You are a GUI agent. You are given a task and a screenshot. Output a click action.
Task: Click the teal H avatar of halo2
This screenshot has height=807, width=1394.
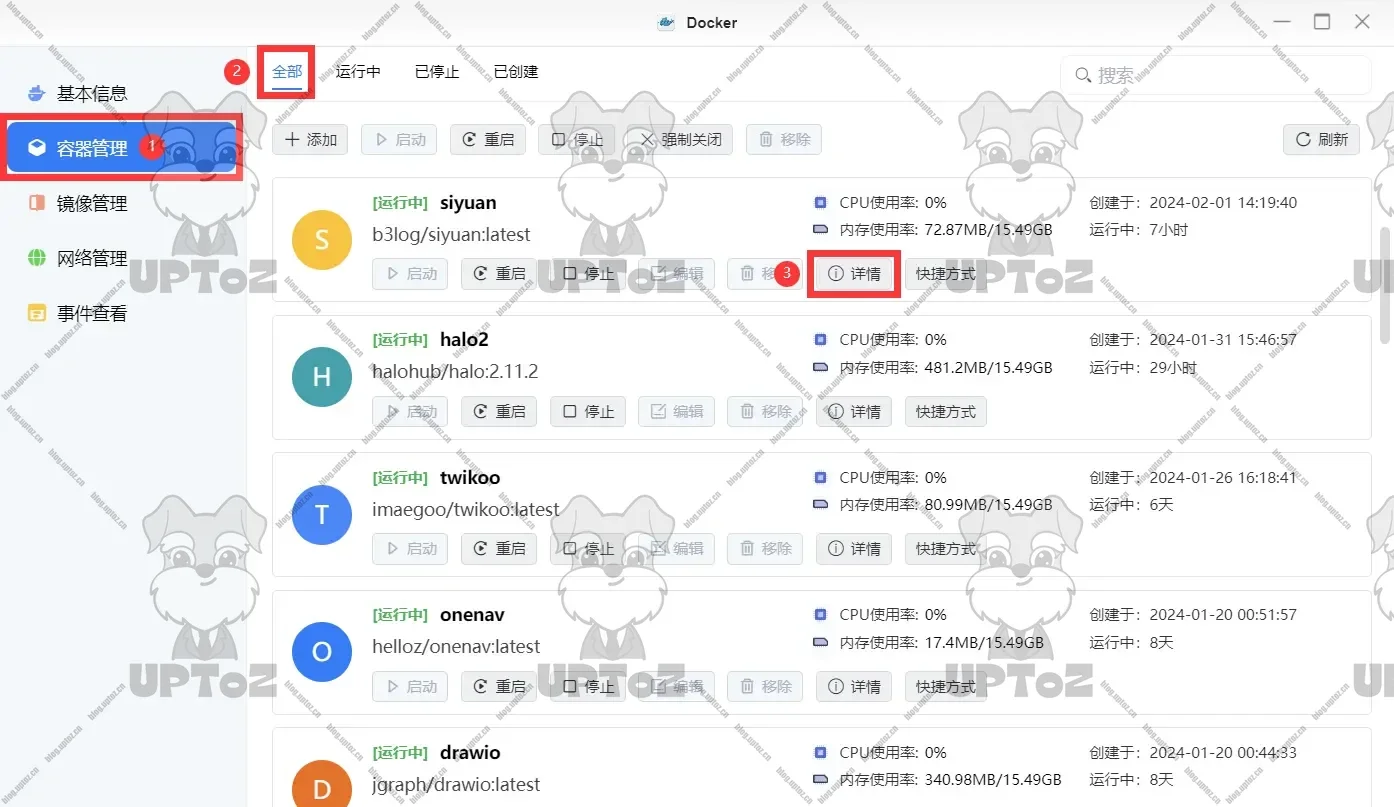click(322, 377)
